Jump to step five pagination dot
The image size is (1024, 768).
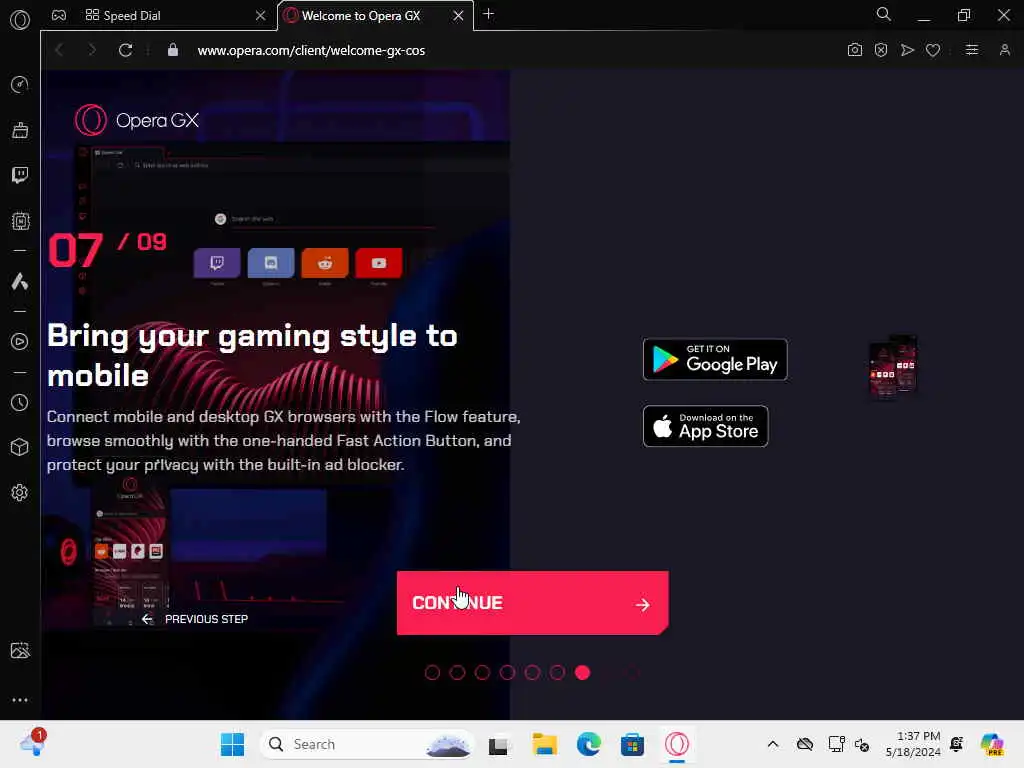tap(532, 673)
